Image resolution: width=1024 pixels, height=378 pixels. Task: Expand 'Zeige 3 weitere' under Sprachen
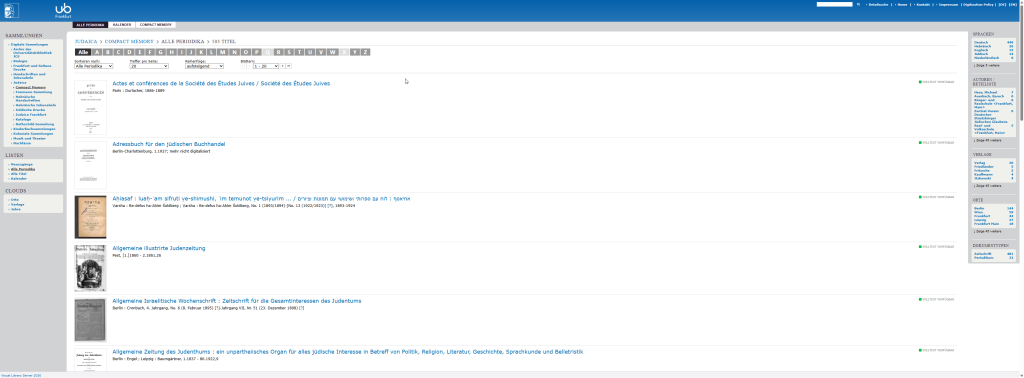[x=987, y=65]
